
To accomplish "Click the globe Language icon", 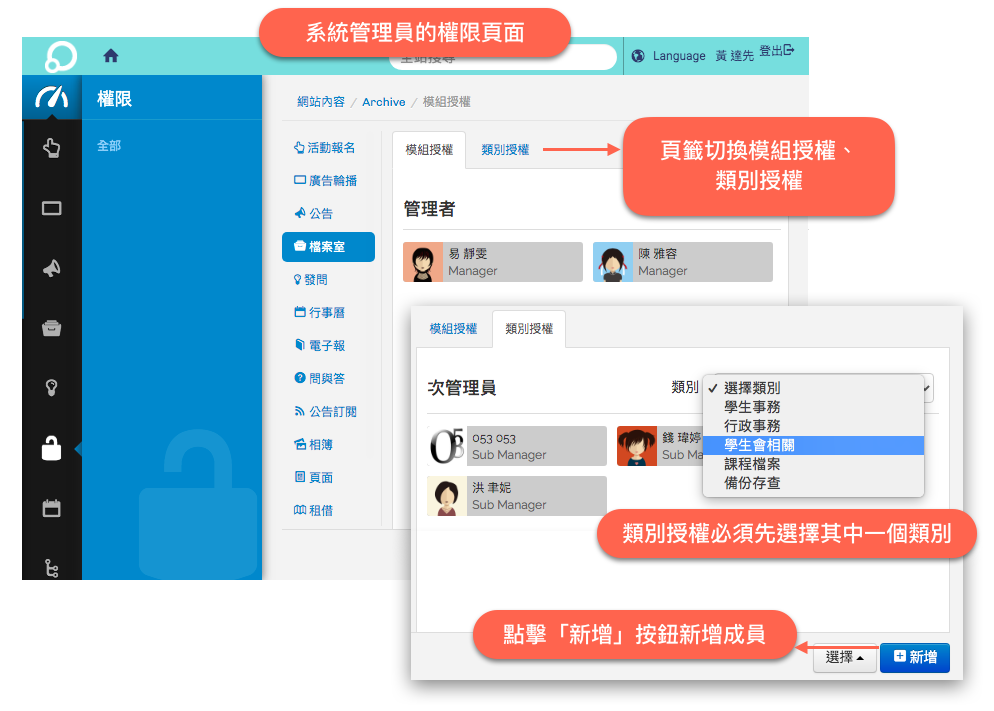I will click(x=638, y=56).
